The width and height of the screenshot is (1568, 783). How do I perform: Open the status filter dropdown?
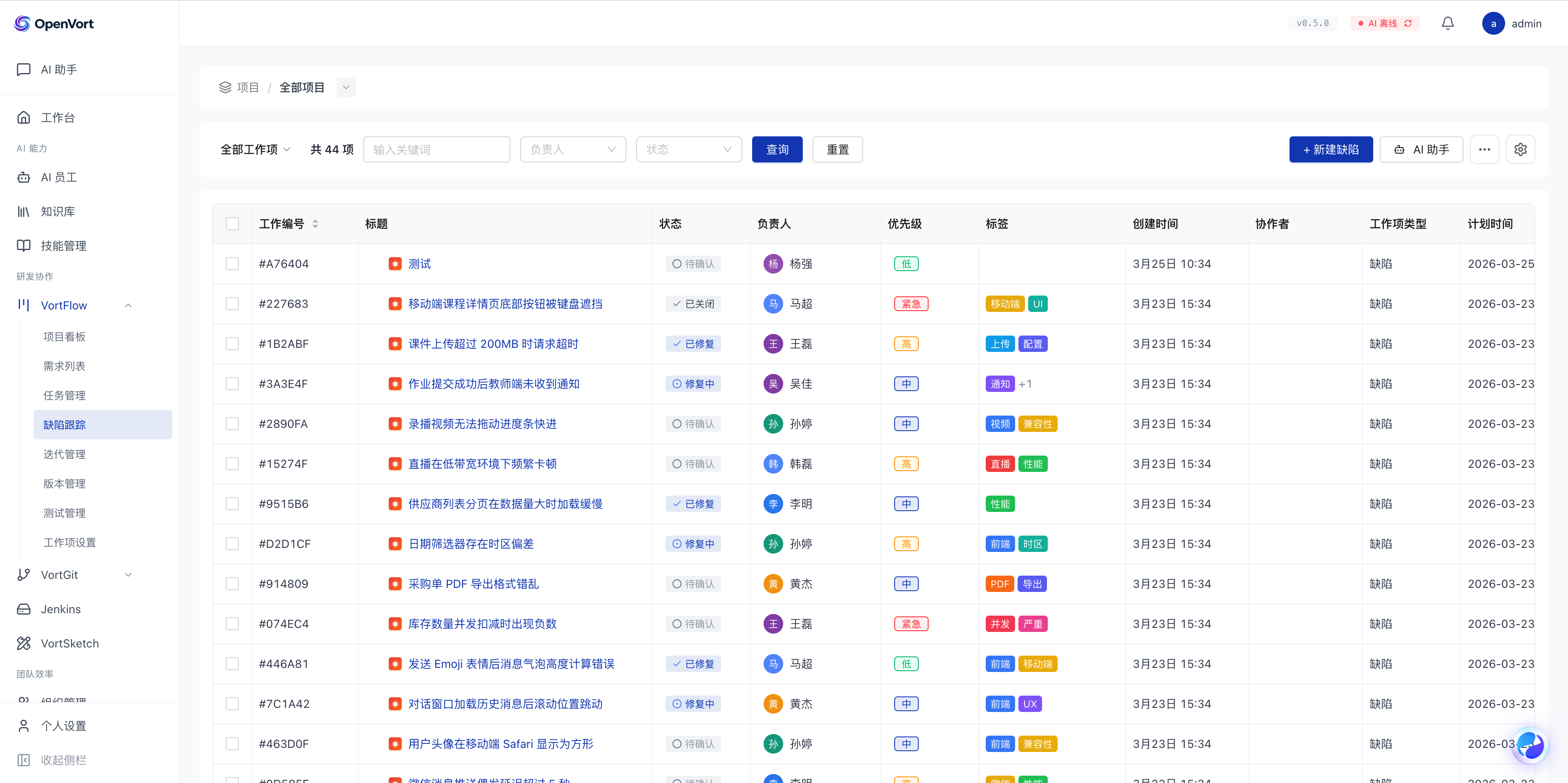coord(688,149)
